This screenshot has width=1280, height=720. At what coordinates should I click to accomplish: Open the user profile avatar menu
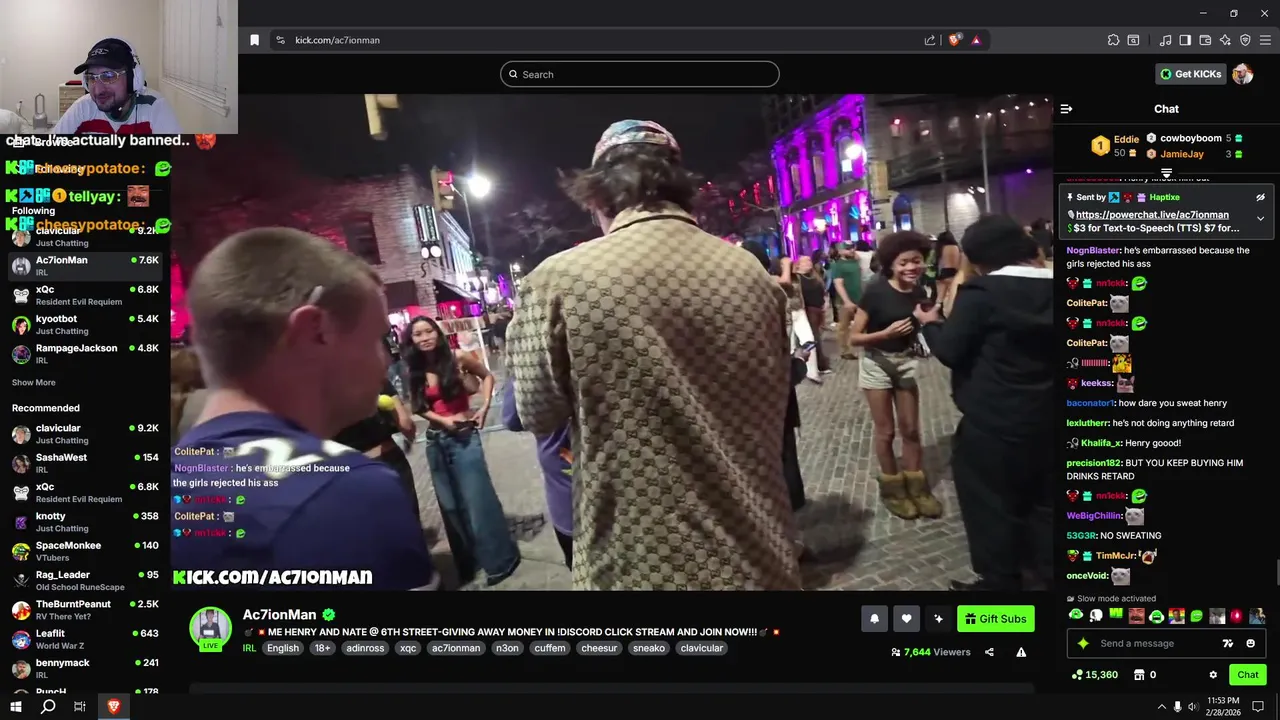point(1243,74)
